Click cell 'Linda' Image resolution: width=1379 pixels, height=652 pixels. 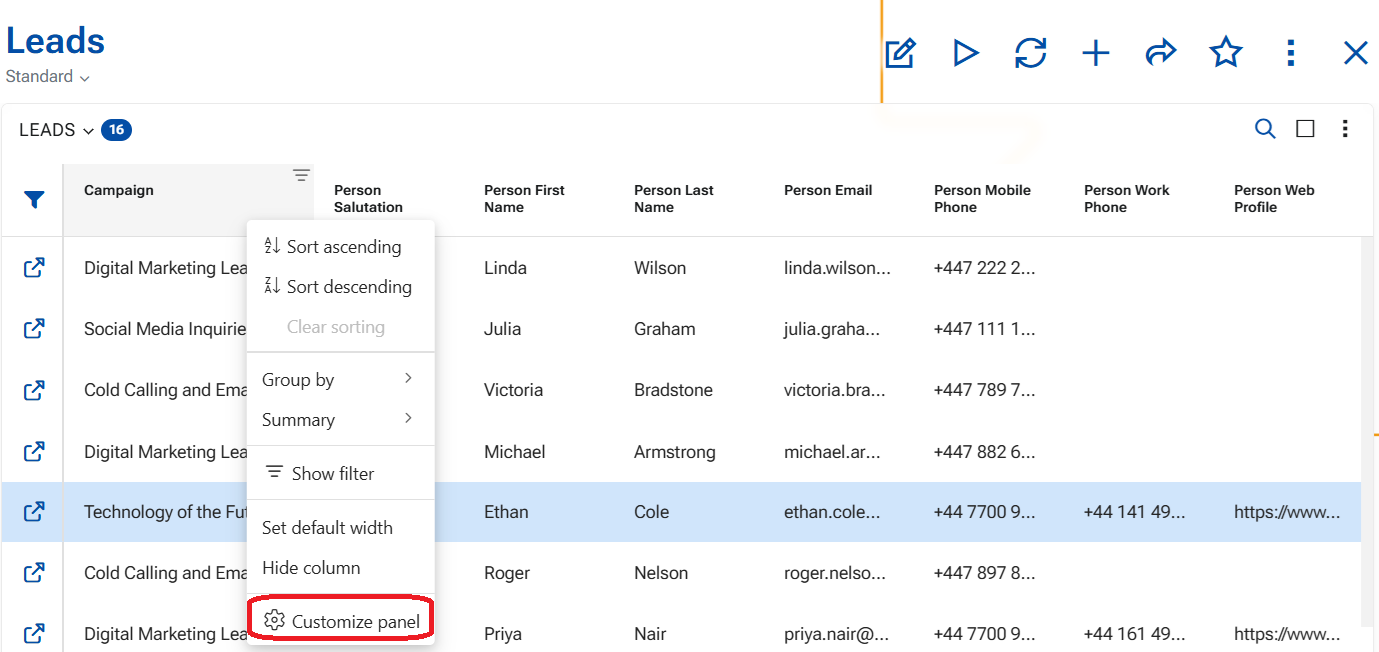[505, 268]
